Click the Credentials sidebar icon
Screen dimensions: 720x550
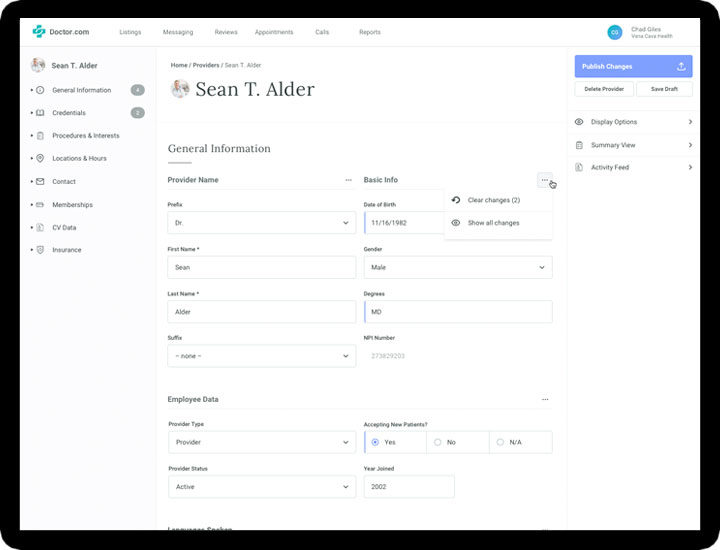click(40, 113)
